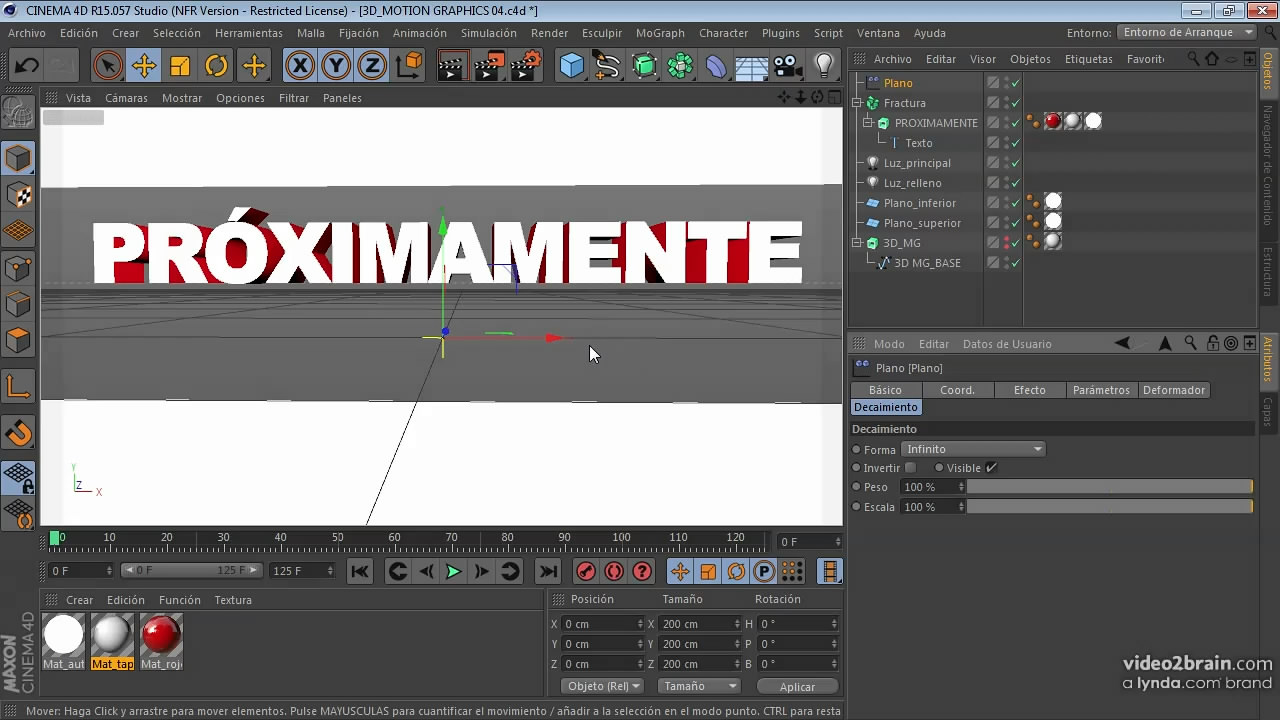The image size is (1280, 720).
Task: Open the Archivo menu
Action: pos(27,33)
